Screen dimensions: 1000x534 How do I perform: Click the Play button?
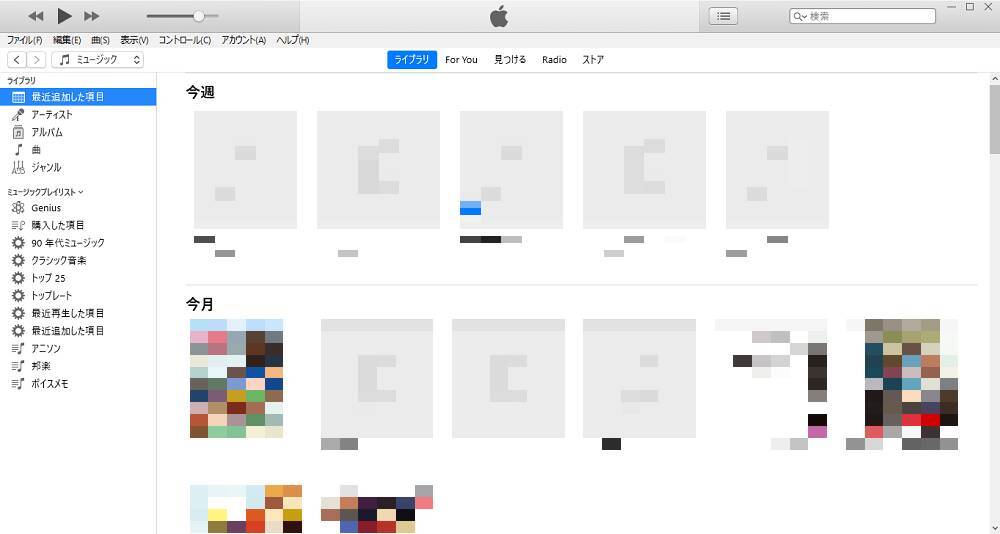tap(64, 16)
